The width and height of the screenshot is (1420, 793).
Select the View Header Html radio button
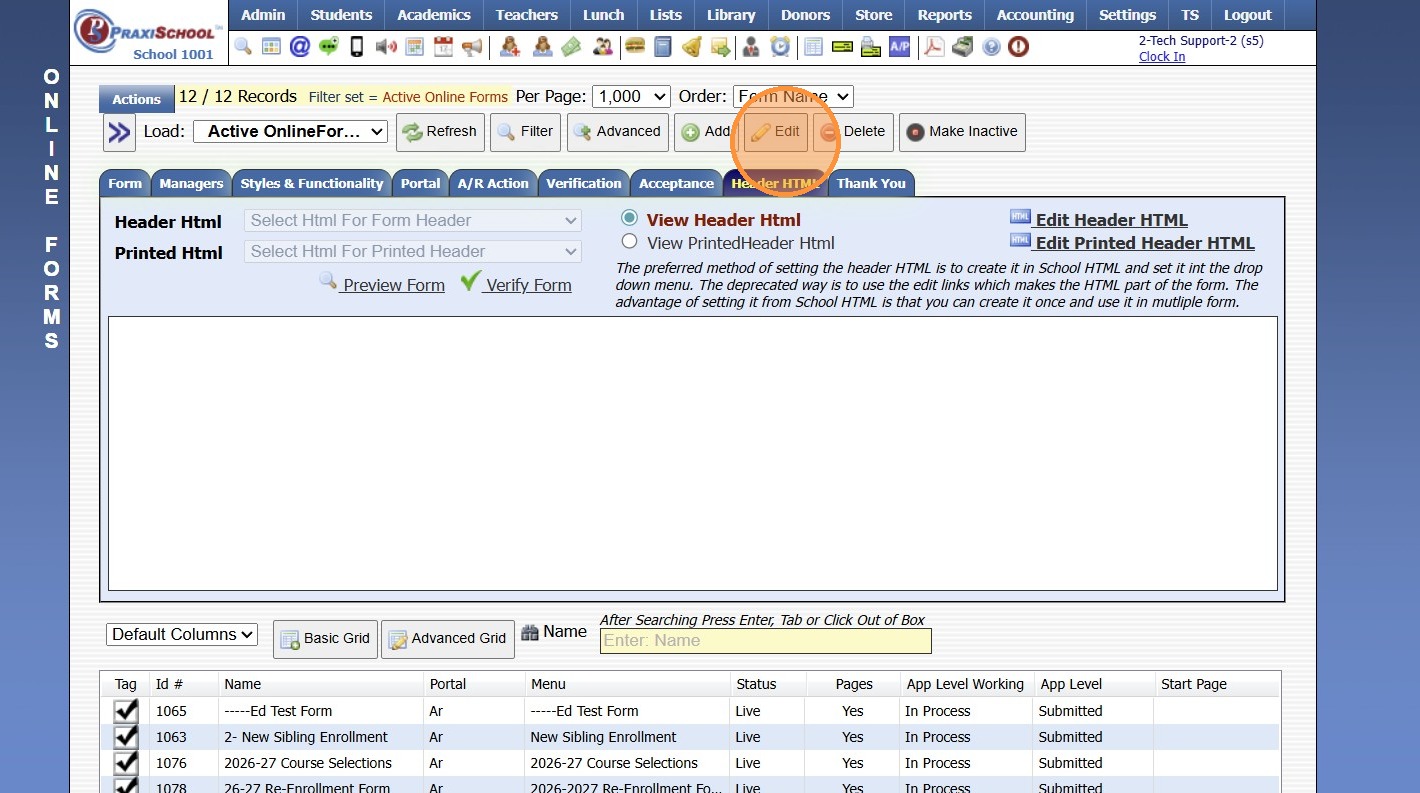[629, 218]
